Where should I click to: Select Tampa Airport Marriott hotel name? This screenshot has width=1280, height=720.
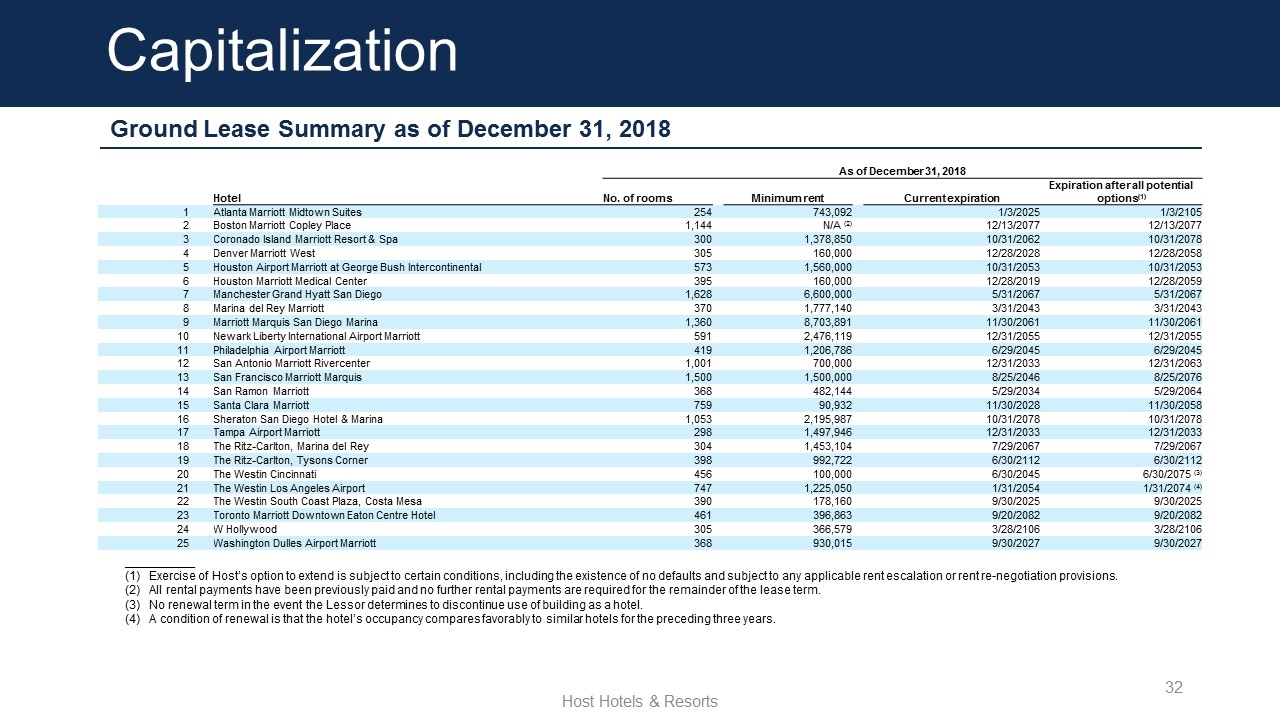(266, 432)
